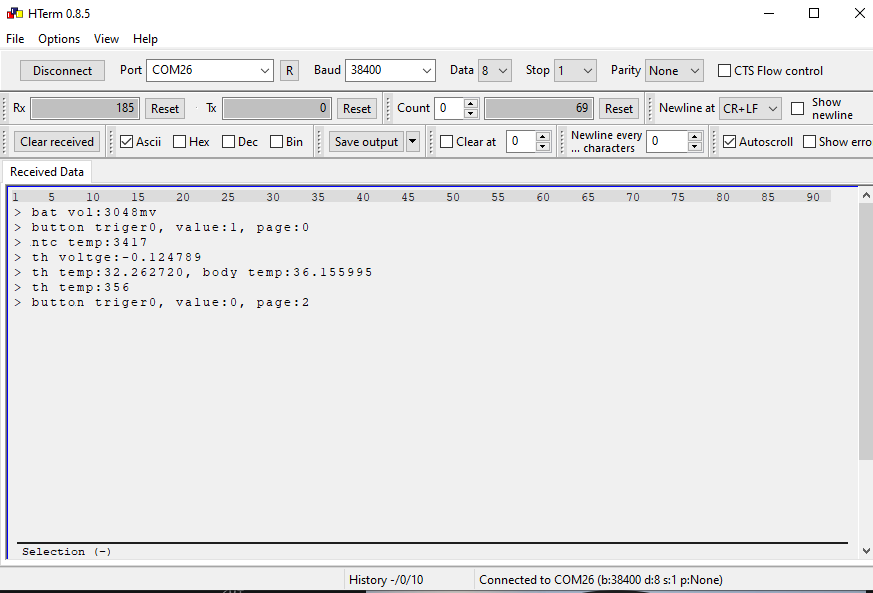Click the Newline every characters field
Viewport: 873px width, 593px height.
tap(667, 142)
